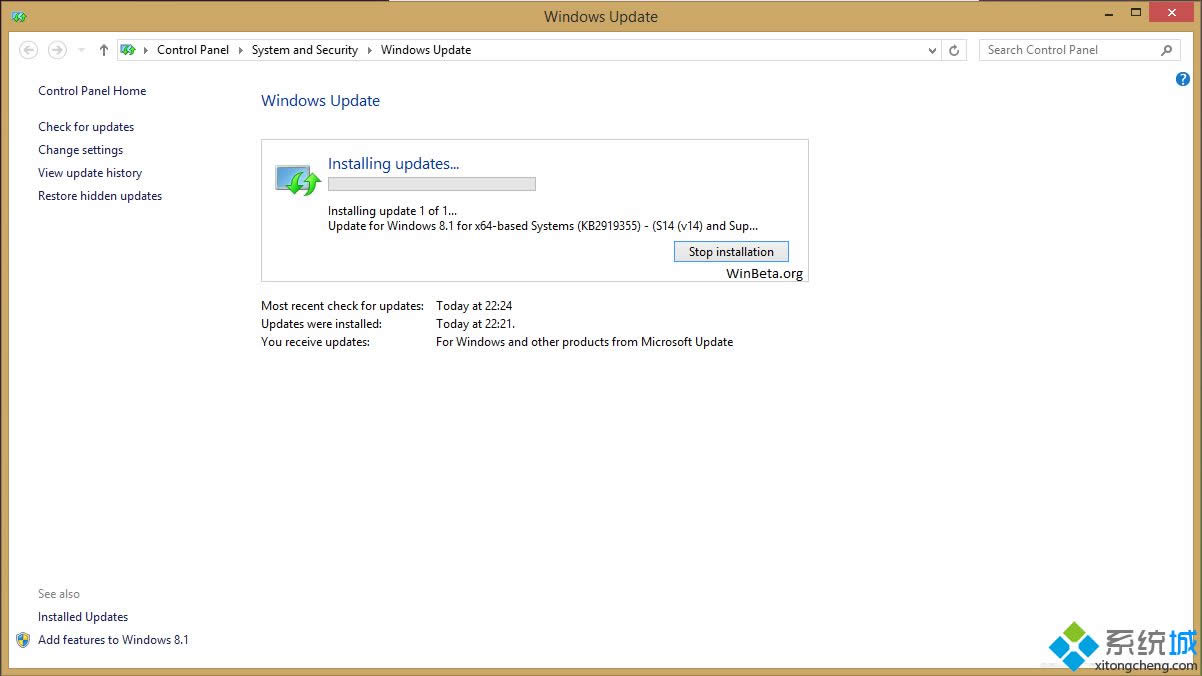Maximize the Windows Update window
This screenshot has height=676, width=1202.
1135,12
